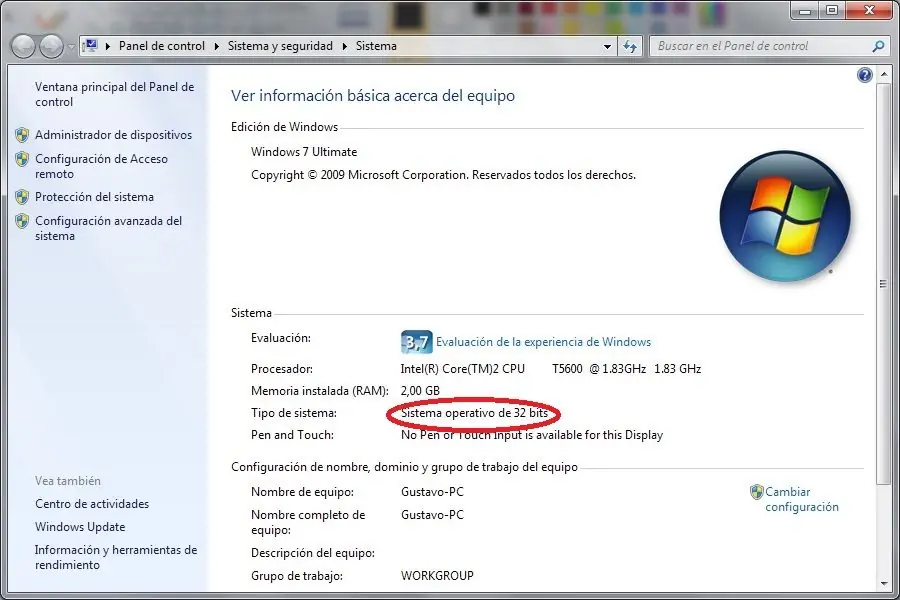Click the computer icon in address bar
The width and height of the screenshot is (900, 600).
point(91,45)
